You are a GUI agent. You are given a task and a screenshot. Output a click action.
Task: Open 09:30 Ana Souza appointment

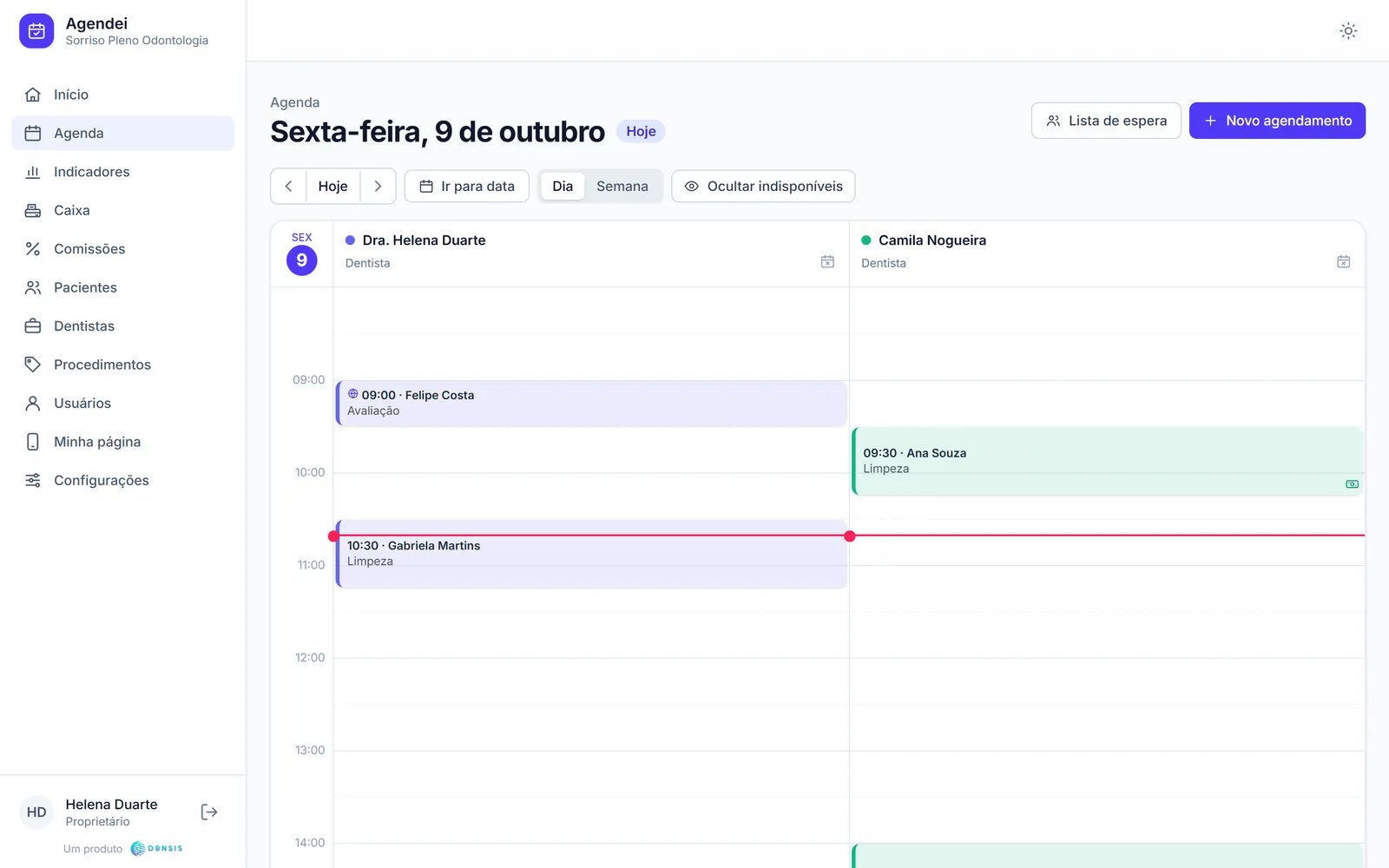pyautogui.click(x=1108, y=461)
